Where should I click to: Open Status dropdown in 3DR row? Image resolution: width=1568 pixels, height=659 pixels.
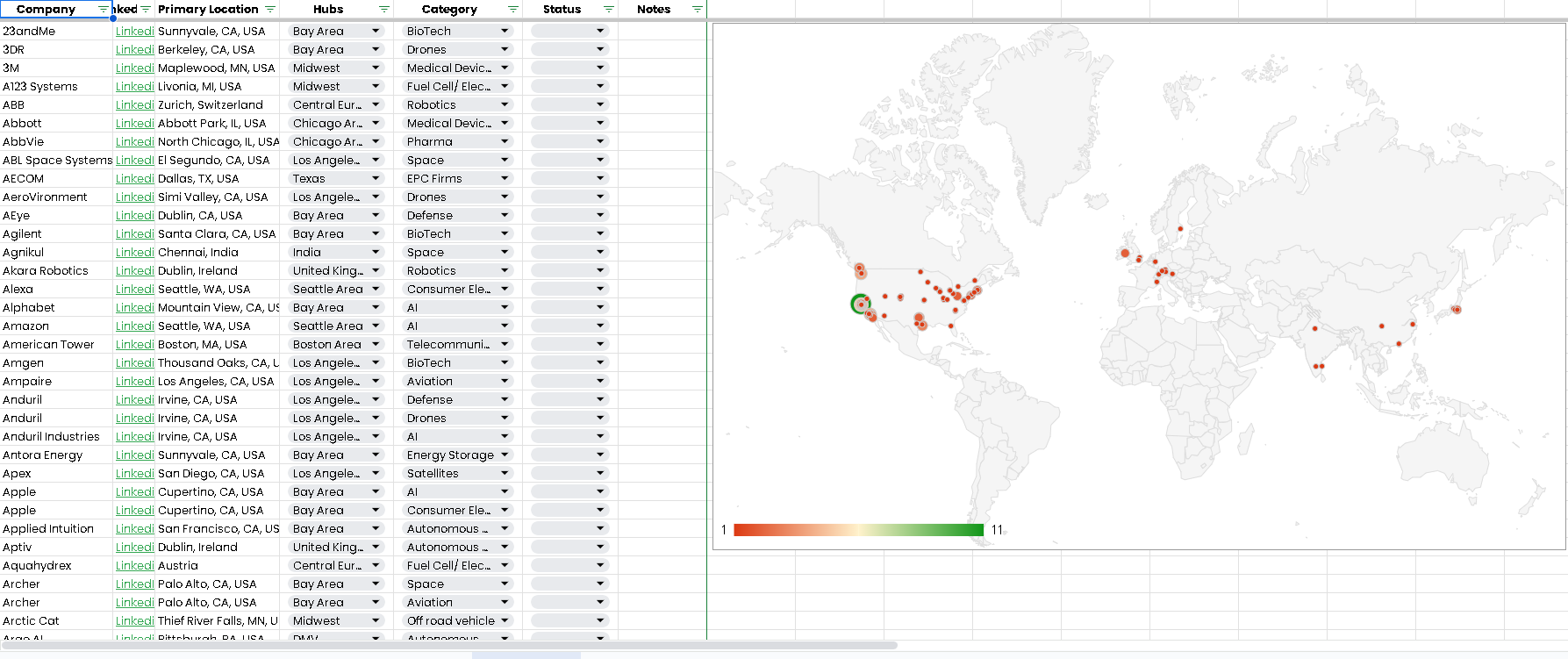(600, 49)
